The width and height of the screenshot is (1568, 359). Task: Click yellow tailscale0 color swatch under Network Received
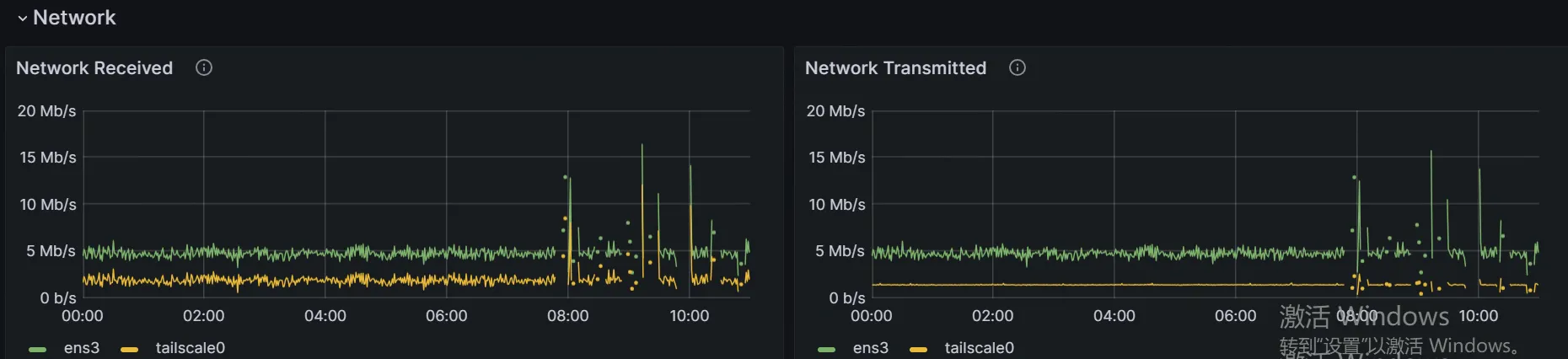tap(129, 349)
